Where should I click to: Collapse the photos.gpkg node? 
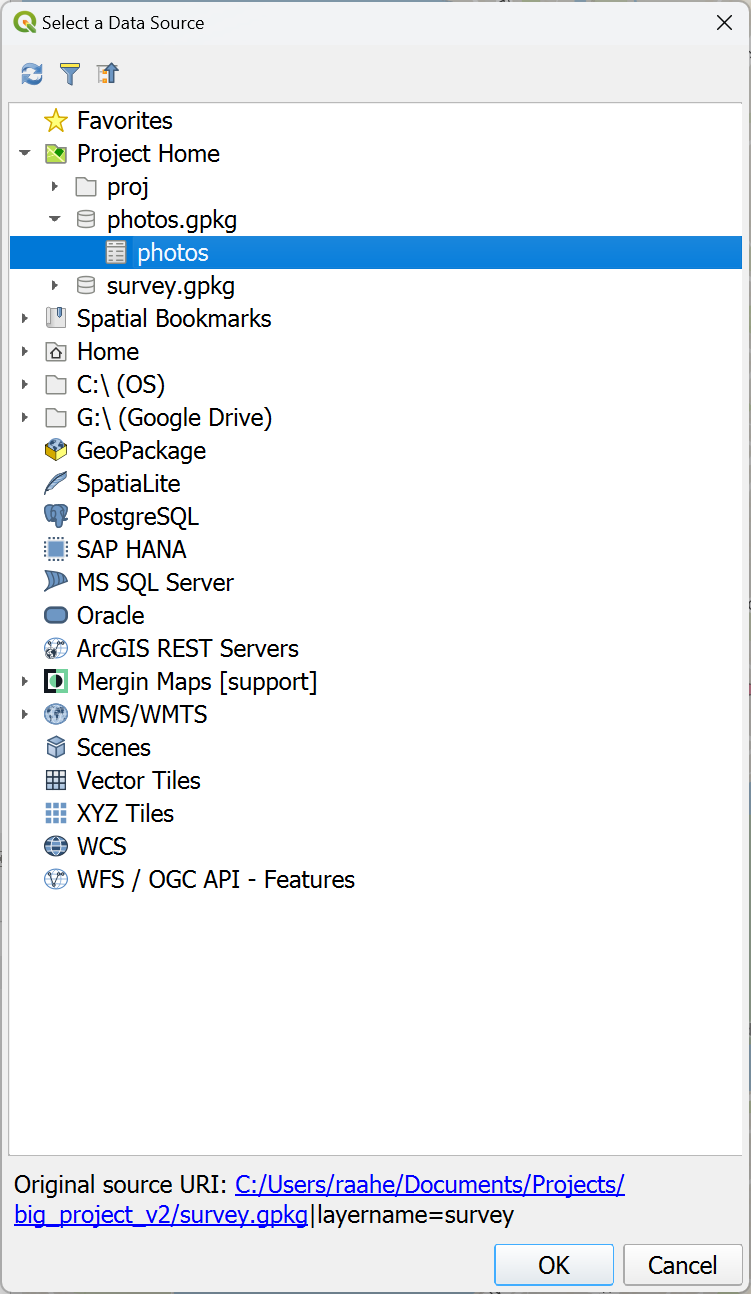pos(55,220)
